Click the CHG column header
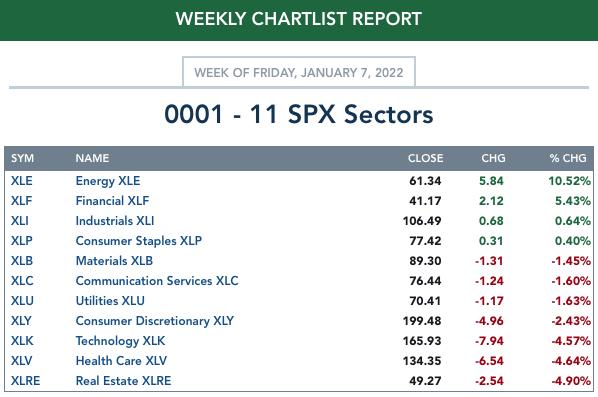 tap(493, 158)
